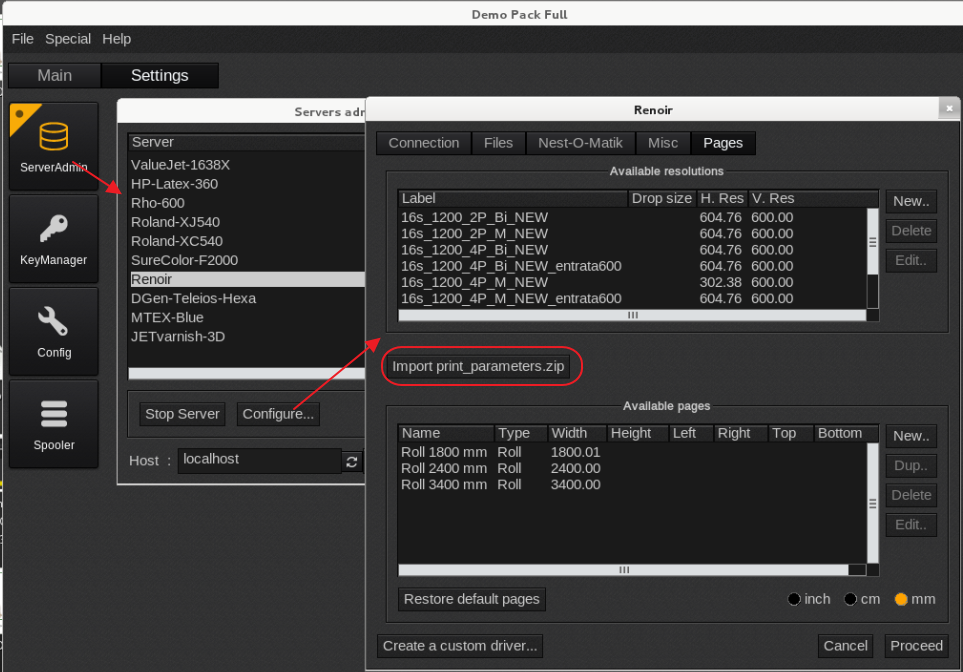Click the available pages horizontal scrollbar
This screenshot has width=963, height=672.
pyautogui.click(x=623, y=570)
